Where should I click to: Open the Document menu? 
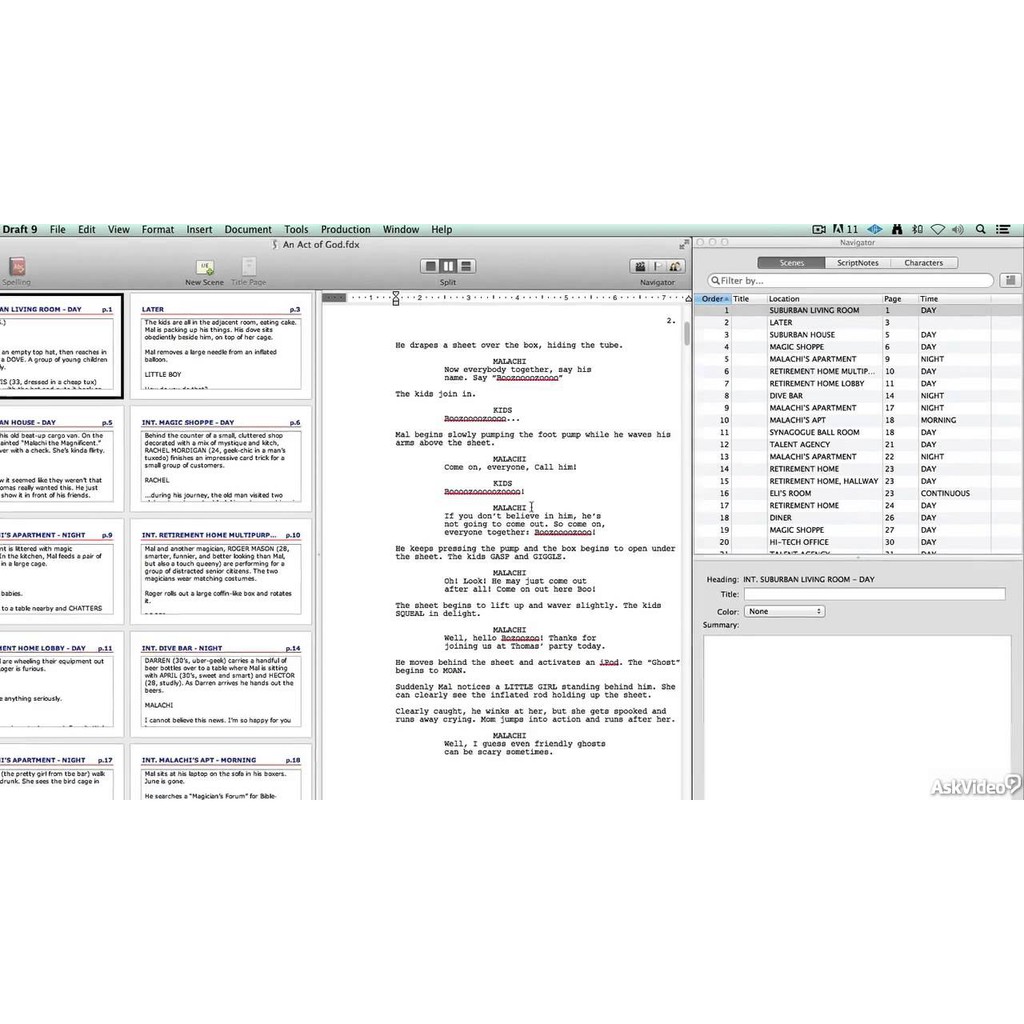point(248,229)
